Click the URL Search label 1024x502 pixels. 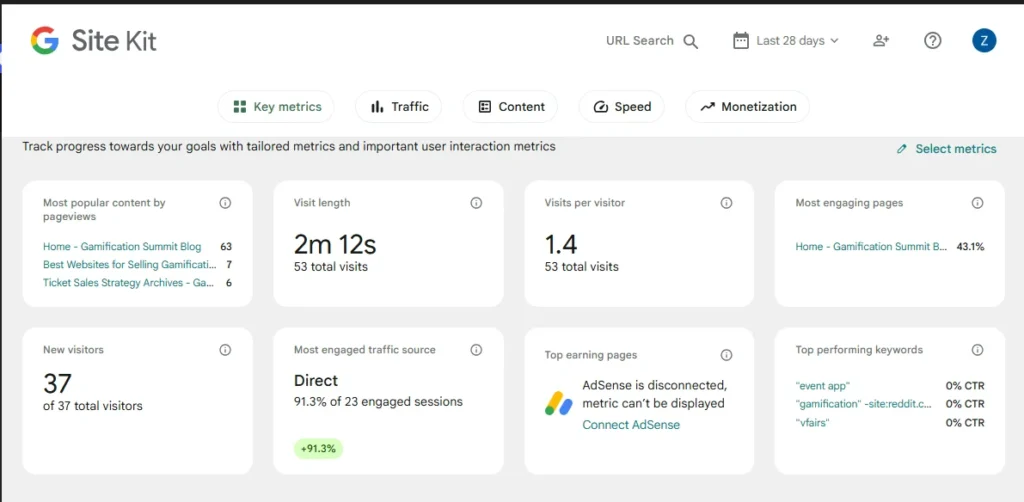click(x=639, y=40)
